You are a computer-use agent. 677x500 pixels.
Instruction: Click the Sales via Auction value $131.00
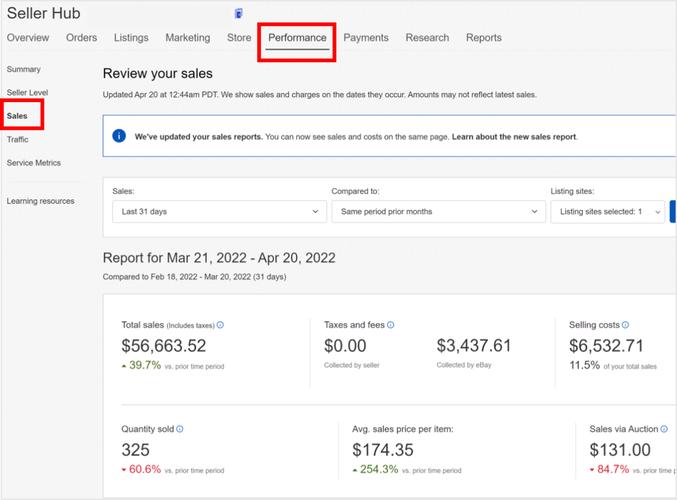coord(620,450)
